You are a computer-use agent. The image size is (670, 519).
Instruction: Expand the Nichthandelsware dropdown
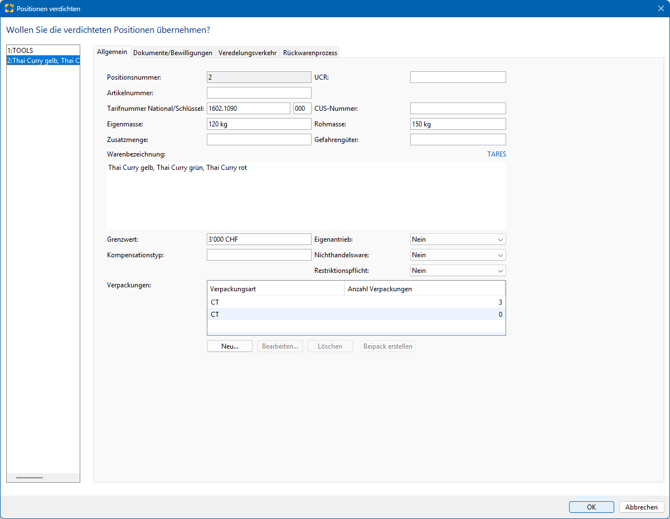(458, 255)
